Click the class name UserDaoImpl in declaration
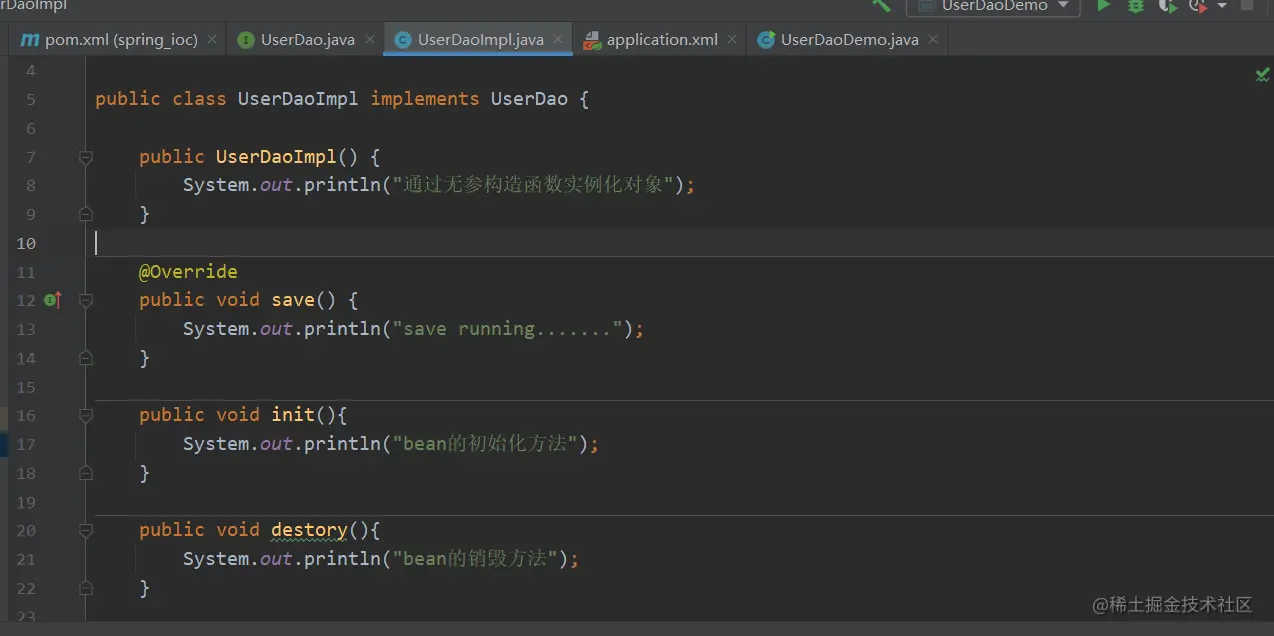This screenshot has width=1274, height=636. 298,99
